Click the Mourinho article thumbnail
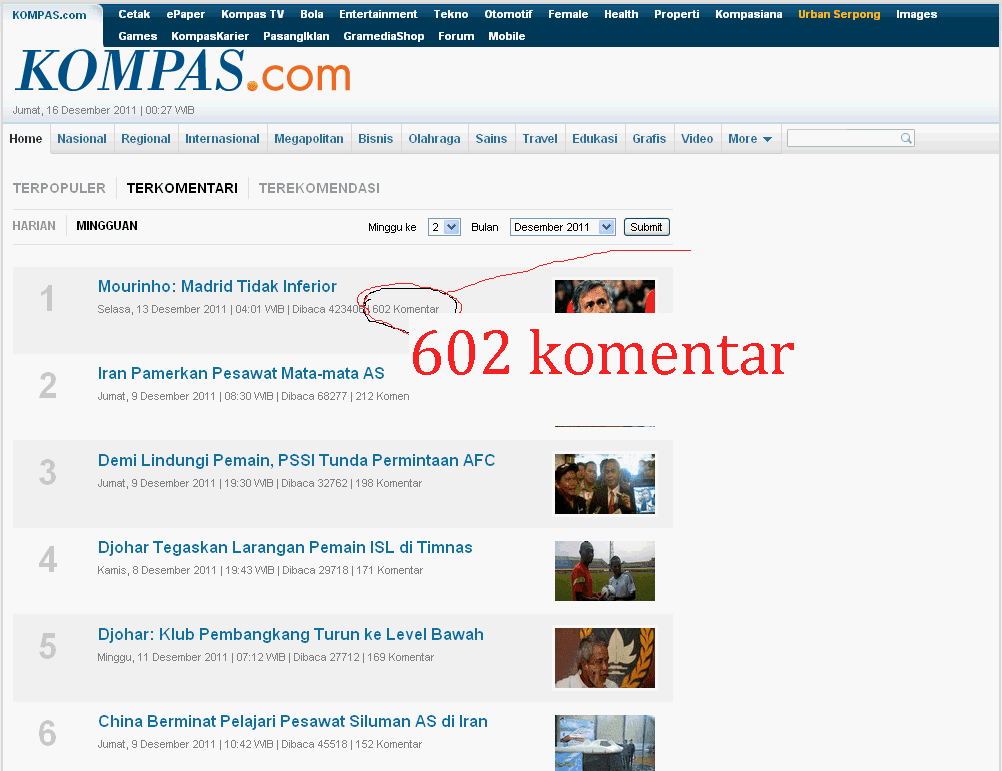The height and width of the screenshot is (771, 1002). (x=605, y=296)
